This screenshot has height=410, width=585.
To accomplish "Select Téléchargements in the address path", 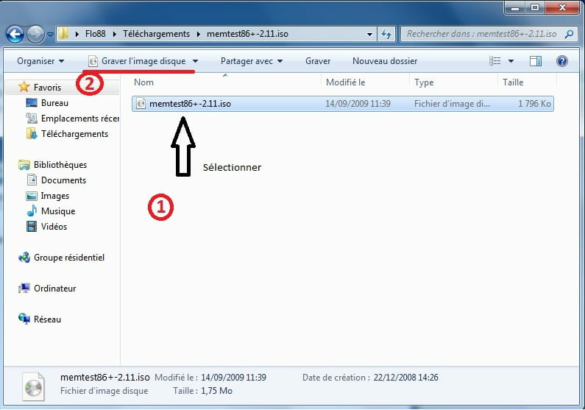I will tap(156, 34).
